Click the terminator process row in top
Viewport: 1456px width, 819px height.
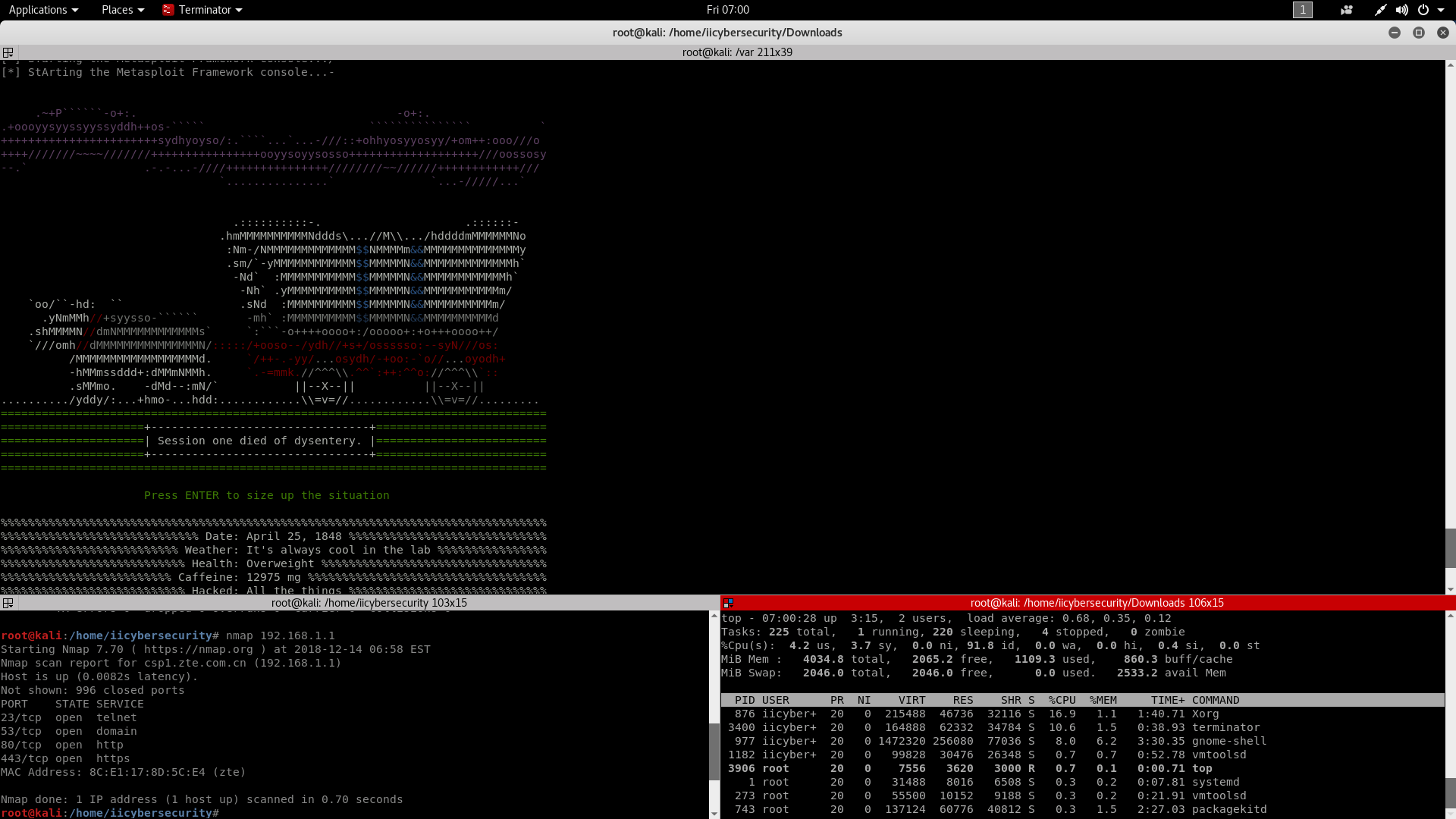click(1083, 727)
